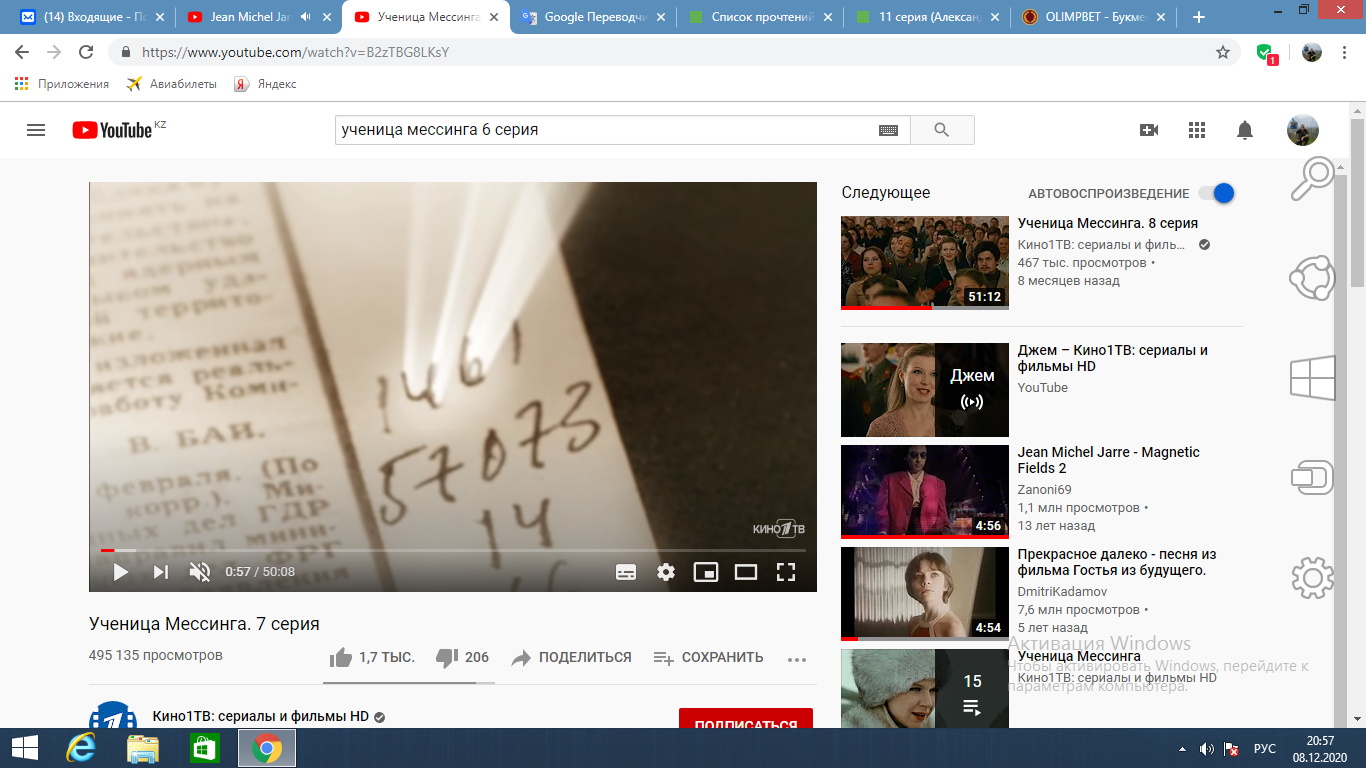The image size is (1366, 768).
Task: Switch keyboard language РУС in tray
Action: [1265, 748]
